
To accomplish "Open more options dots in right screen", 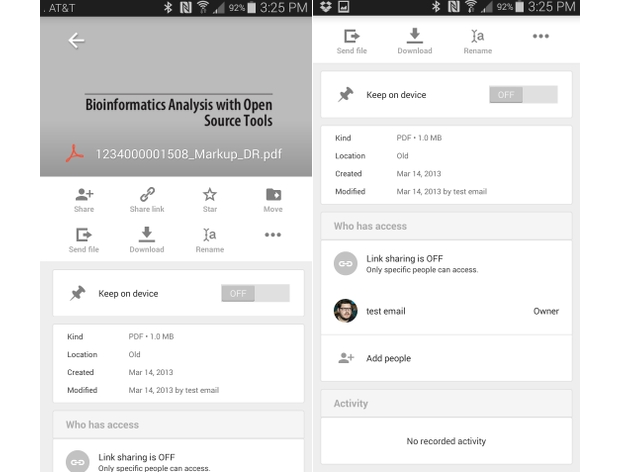I will (541, 36).
